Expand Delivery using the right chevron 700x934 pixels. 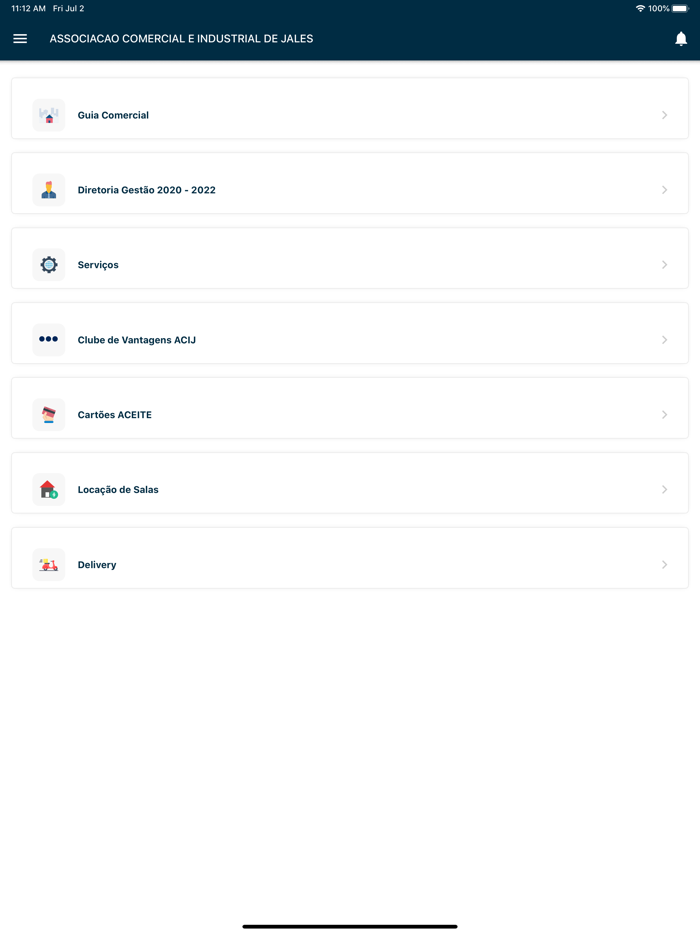(x=664, y=565)
